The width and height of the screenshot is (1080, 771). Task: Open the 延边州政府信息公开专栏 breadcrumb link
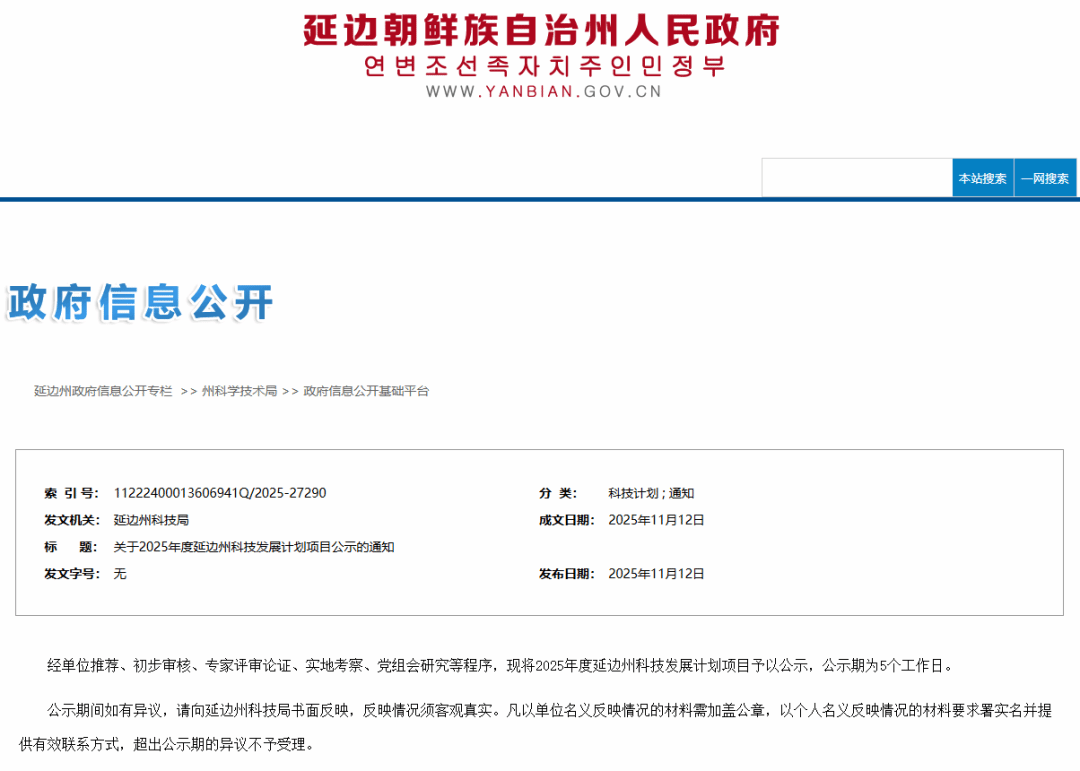tap(103, 391)
